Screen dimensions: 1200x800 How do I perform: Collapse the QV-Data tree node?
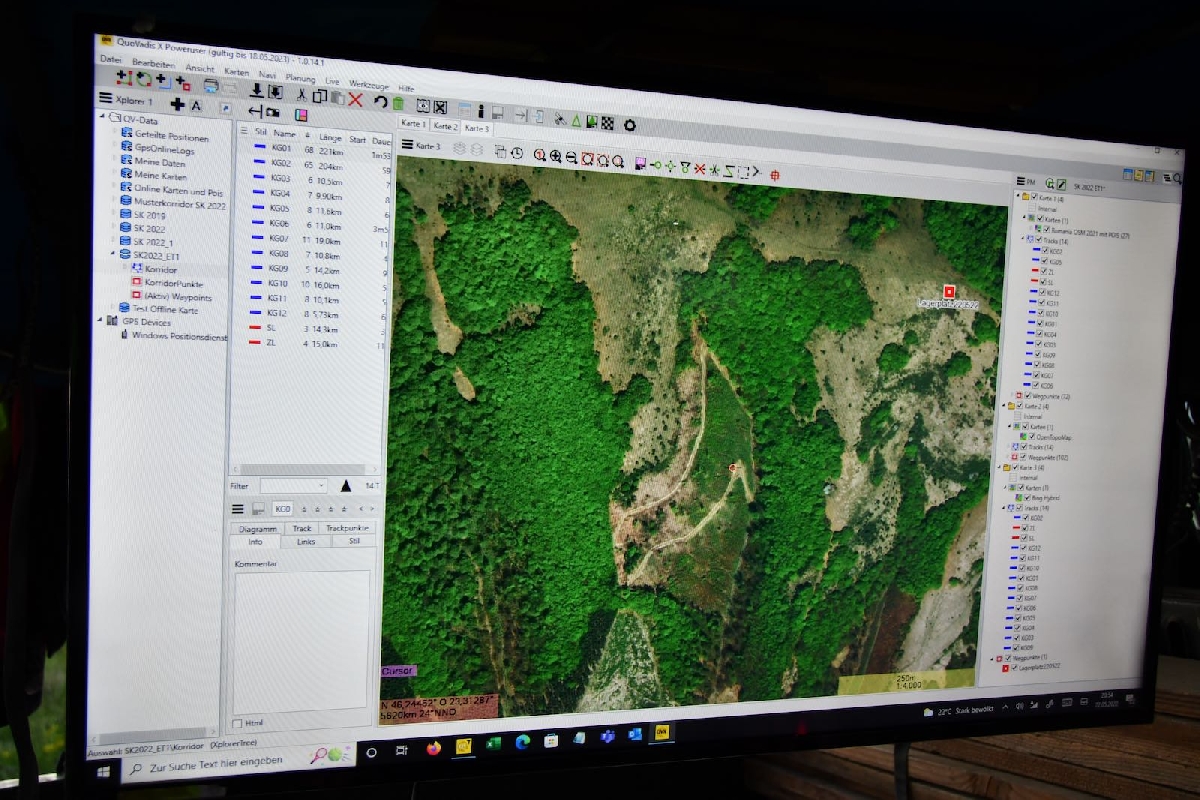tap(103, 117)
